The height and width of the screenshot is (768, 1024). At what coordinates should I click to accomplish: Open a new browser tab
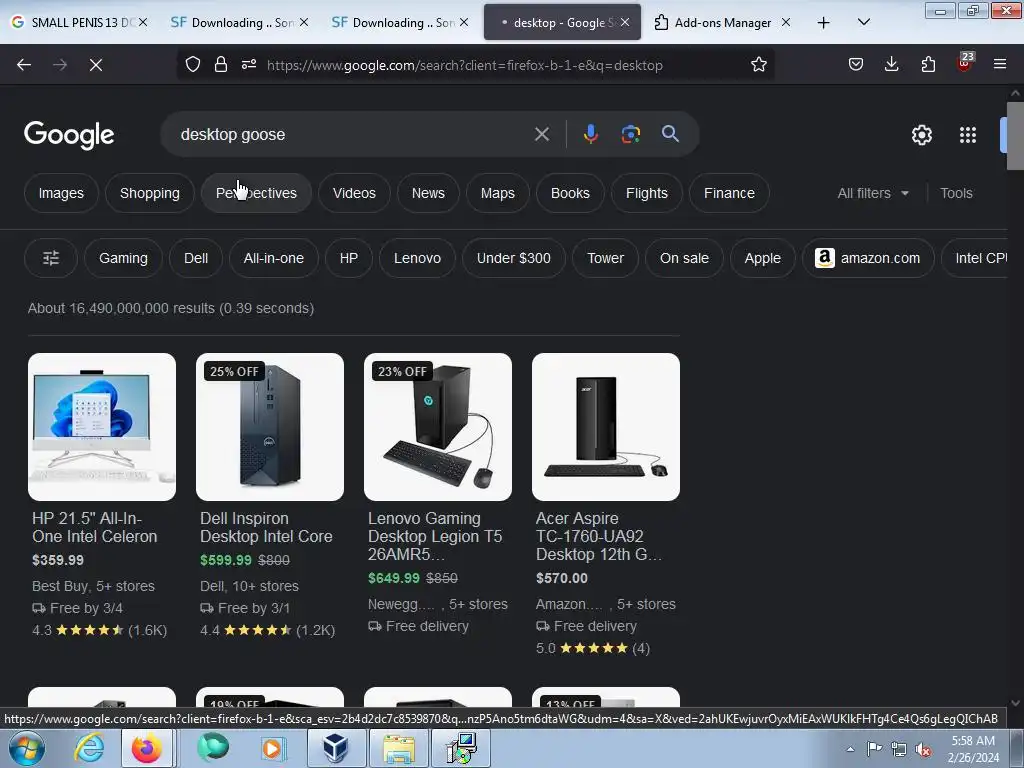point(824,22)
